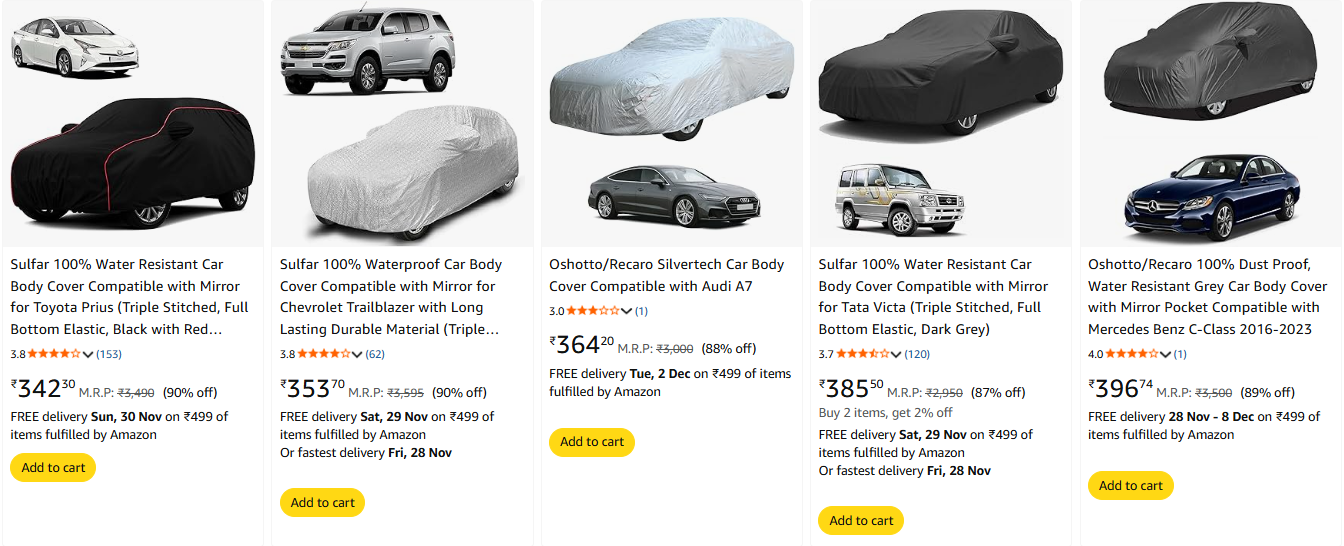Screen dimensions: 1344x546
Task: Add Chevrolet Trailblazer cover to cart
Action: point(322,502)
